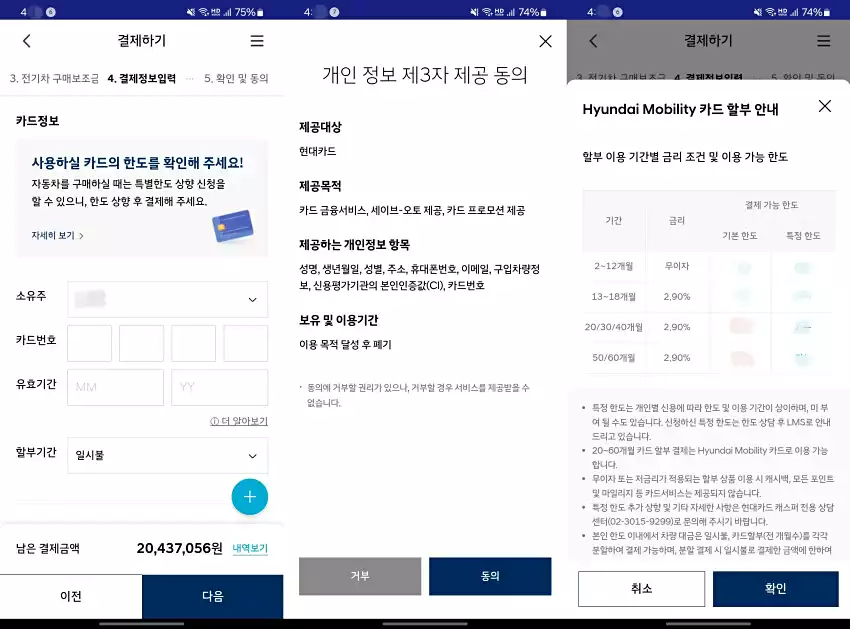Tap the back arrow on 결제하기 screen

pos(27,41)
